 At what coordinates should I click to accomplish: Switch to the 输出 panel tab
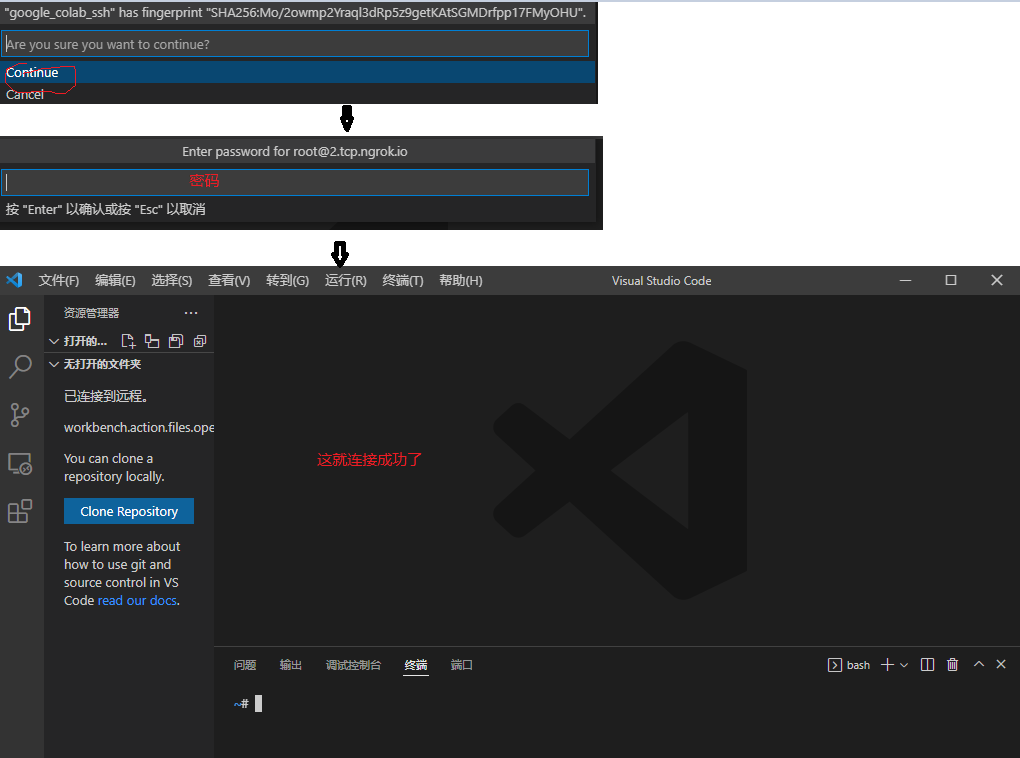(x=291, y=665)
